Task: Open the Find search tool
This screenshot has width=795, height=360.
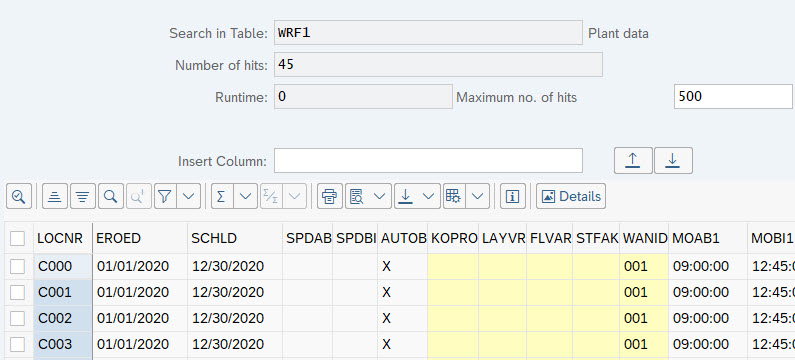Action: point(111,196)
